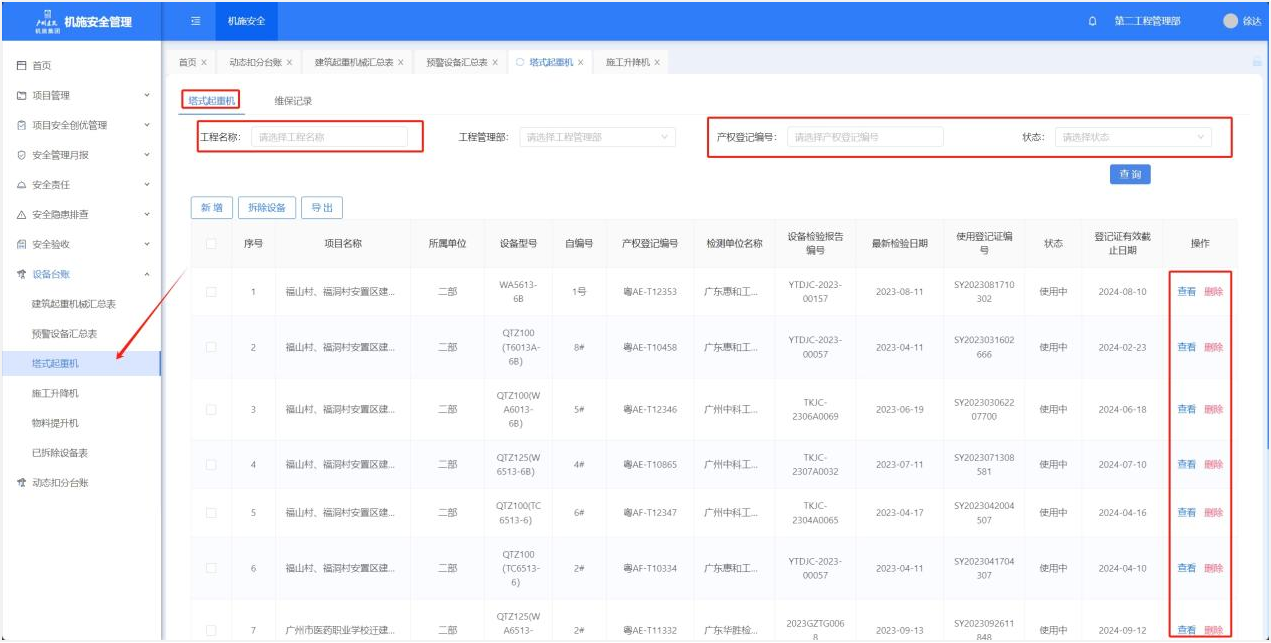Select the checkbox for row 4
Screen dimensions: 1271x643
pyautogui.click(x=211, y=464)
